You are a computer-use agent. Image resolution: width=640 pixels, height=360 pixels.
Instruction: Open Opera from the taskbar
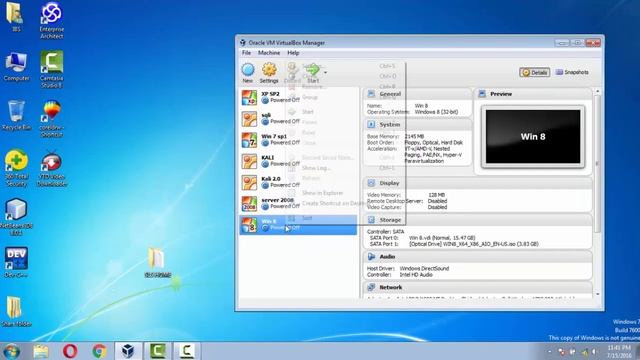70,351
